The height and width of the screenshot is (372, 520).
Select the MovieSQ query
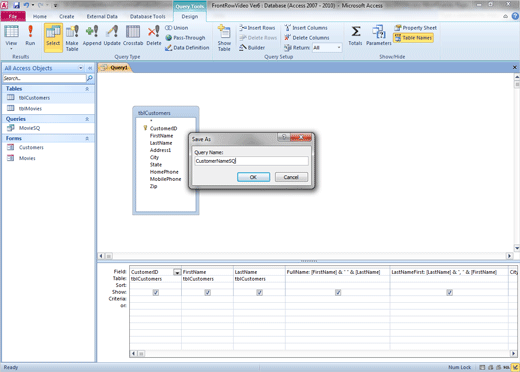49,128
